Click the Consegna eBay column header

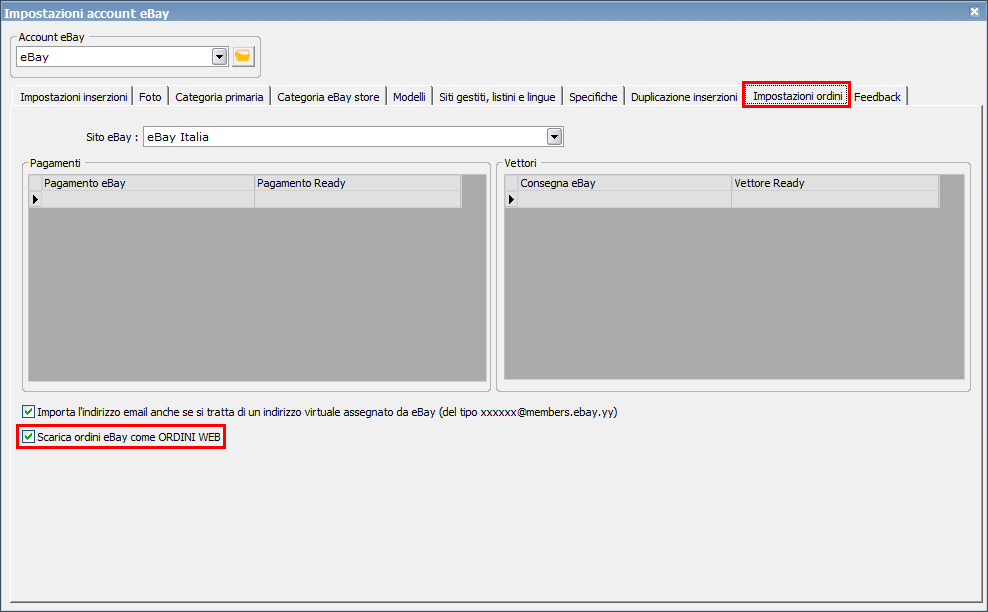[624, 183]
